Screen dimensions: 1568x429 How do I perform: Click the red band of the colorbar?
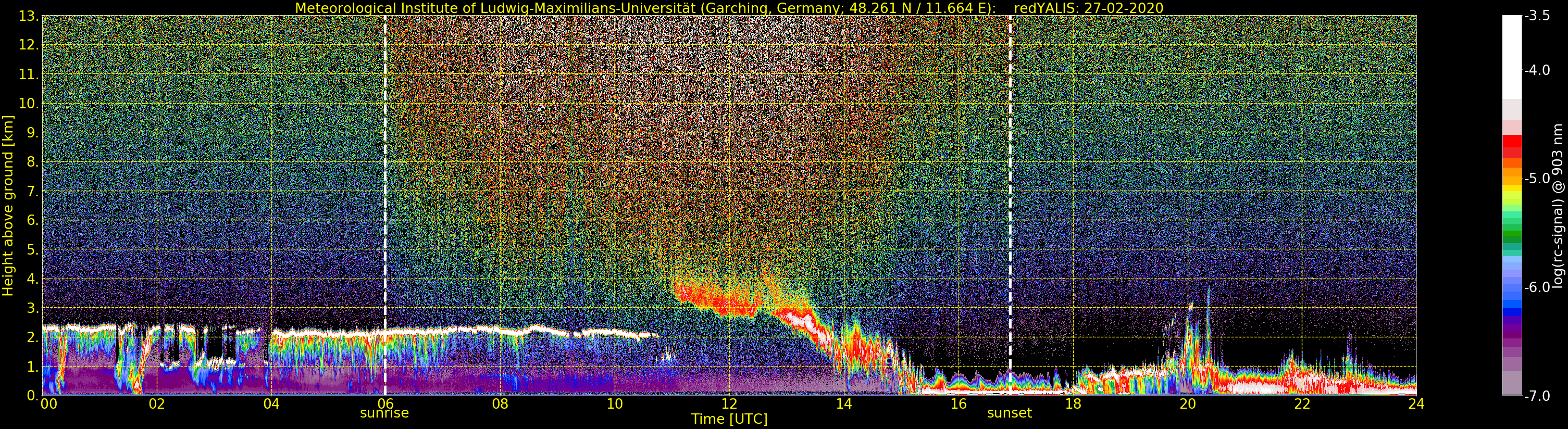coord(1512,146)
